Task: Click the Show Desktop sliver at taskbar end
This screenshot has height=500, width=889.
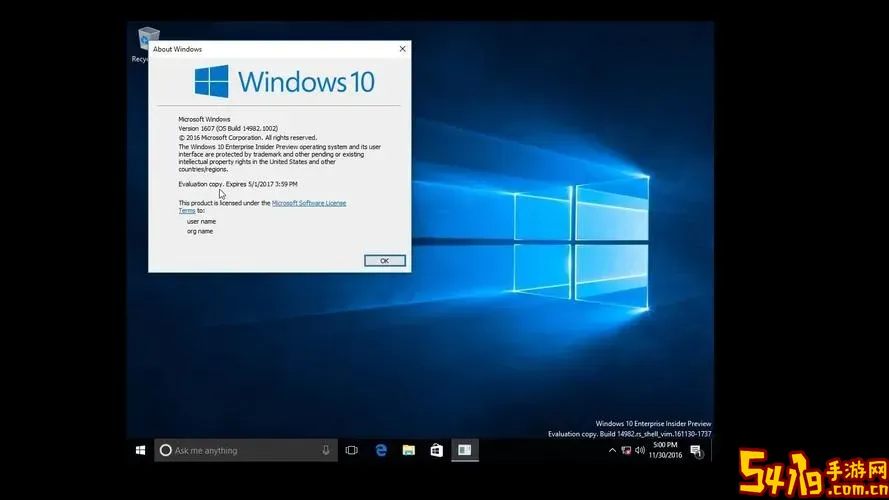Action: click(712, 450)
